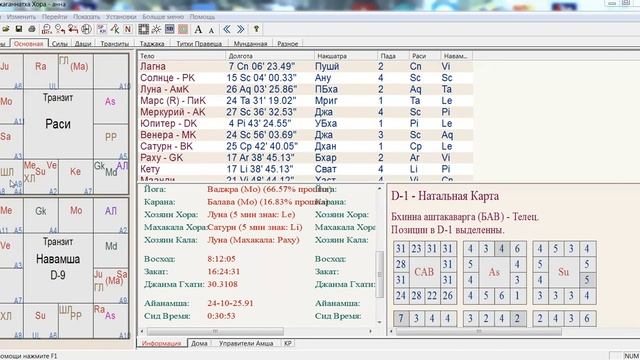Screen dimensions: 640x360
Task: Select the КР bottom tab
Action: coord(288,343)
